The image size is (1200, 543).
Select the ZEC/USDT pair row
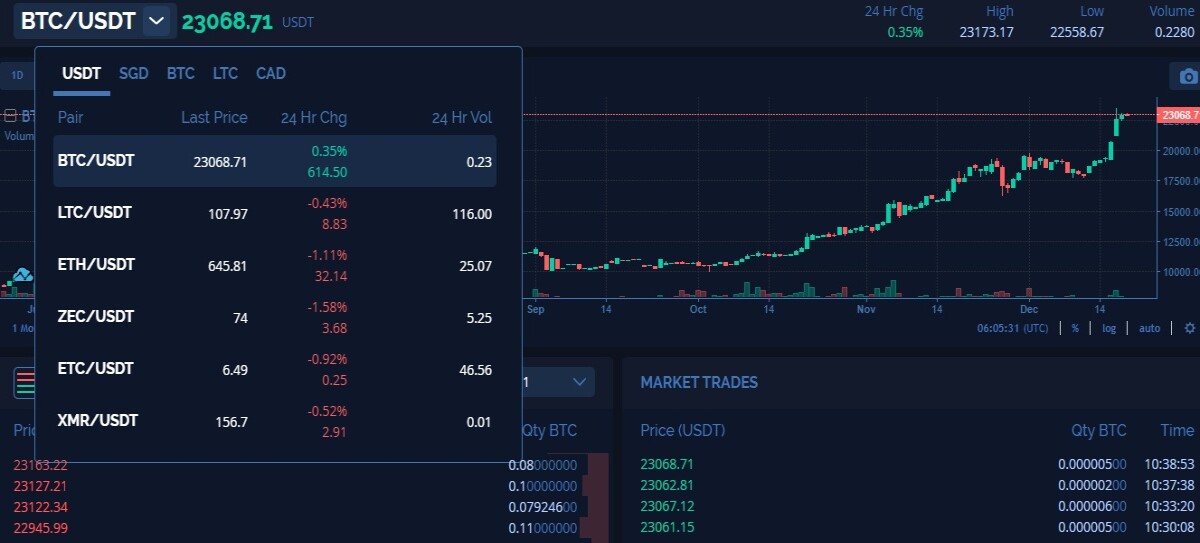click(275, 317)
